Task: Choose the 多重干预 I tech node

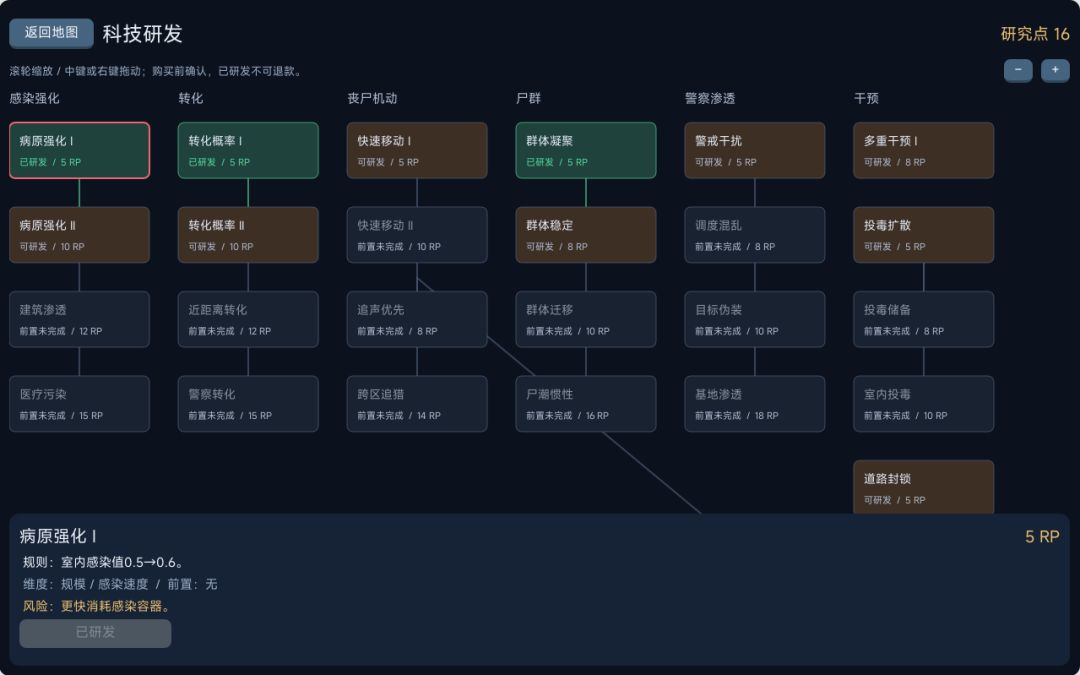Action: [x=923, y=150]
